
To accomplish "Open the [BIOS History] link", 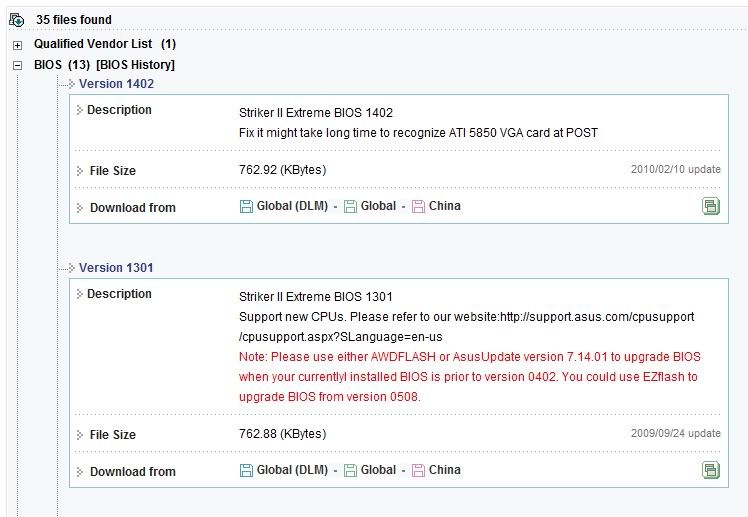I will (135, 65).
